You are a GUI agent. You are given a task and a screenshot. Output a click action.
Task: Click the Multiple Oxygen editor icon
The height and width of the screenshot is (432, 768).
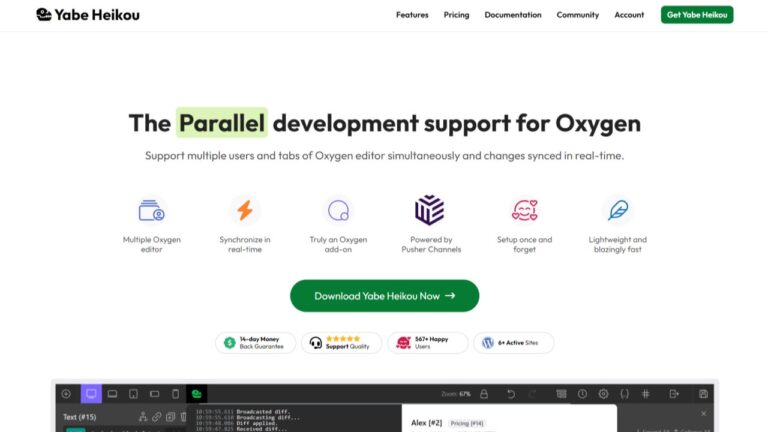(151, 211)
